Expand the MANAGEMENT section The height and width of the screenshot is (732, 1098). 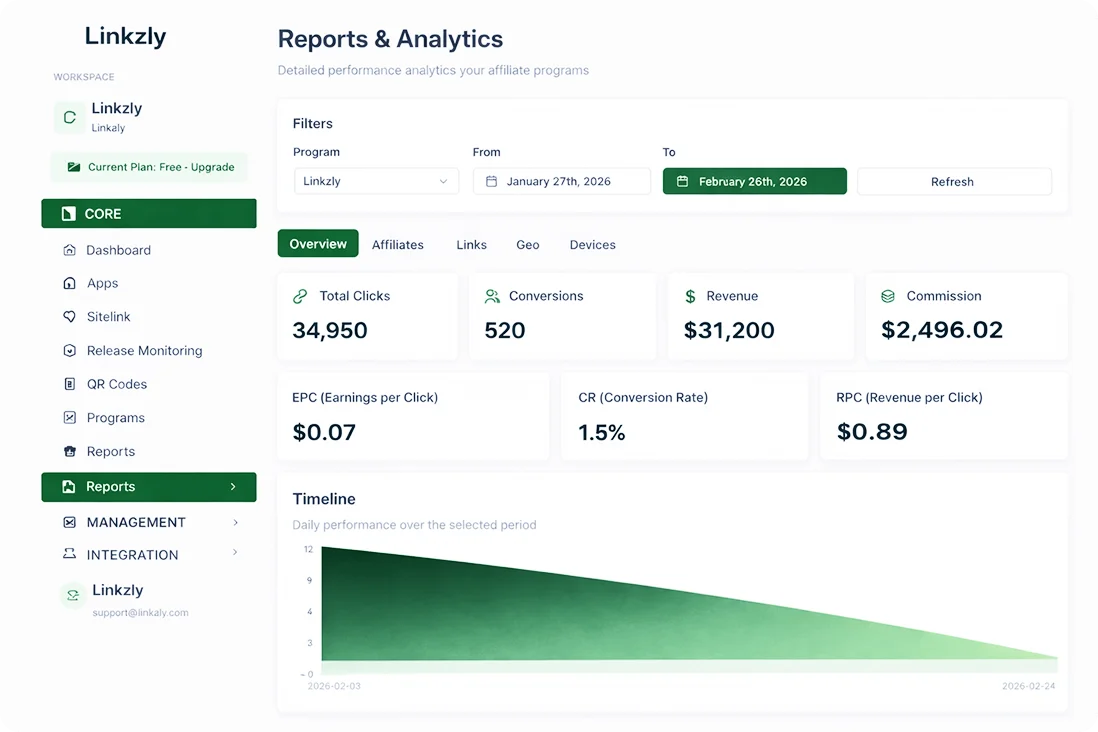pos(148,522)
